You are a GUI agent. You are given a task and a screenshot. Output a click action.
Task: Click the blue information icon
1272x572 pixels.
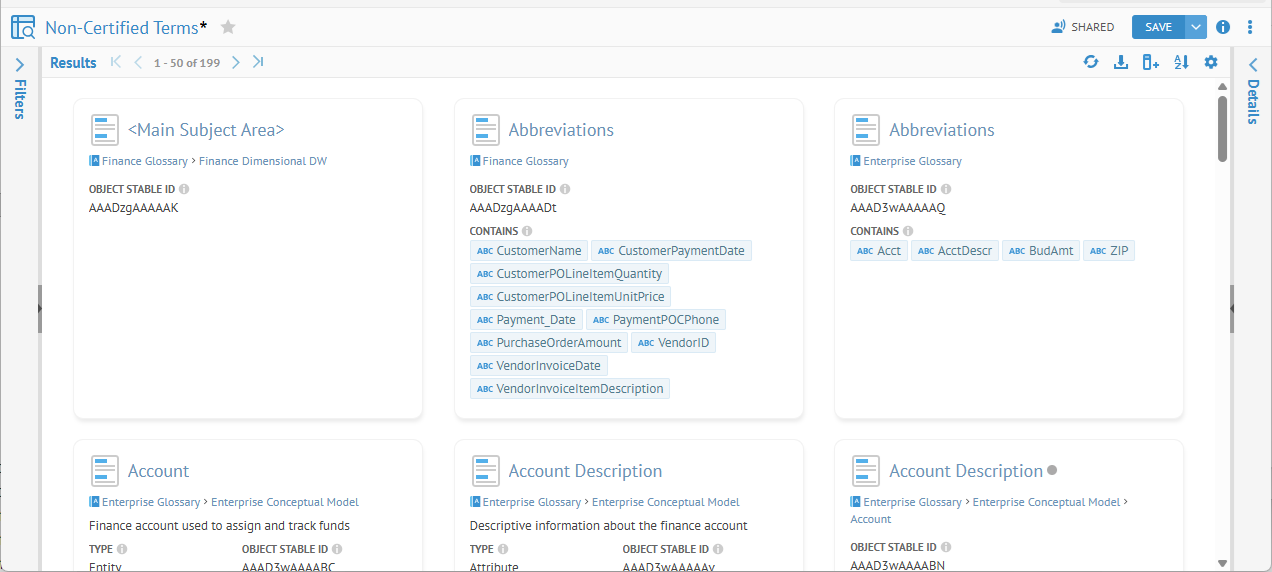tap(1223, 27)
